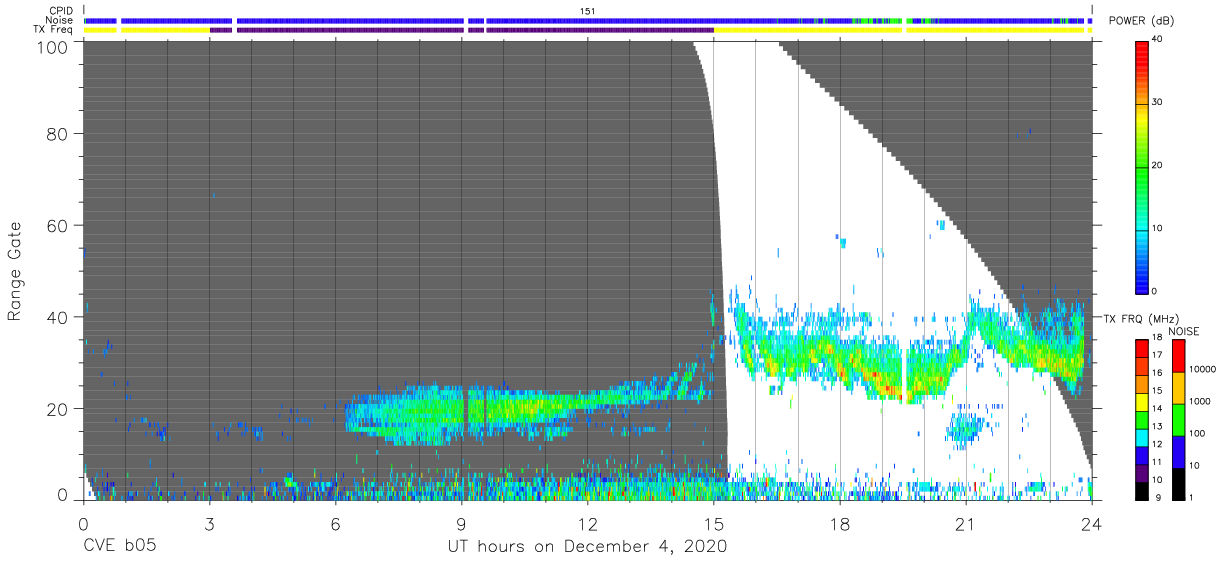This screenshot has height=567, width=1228.
Task: Click the 100 label on noise scale
Action: click(1198, 434)
